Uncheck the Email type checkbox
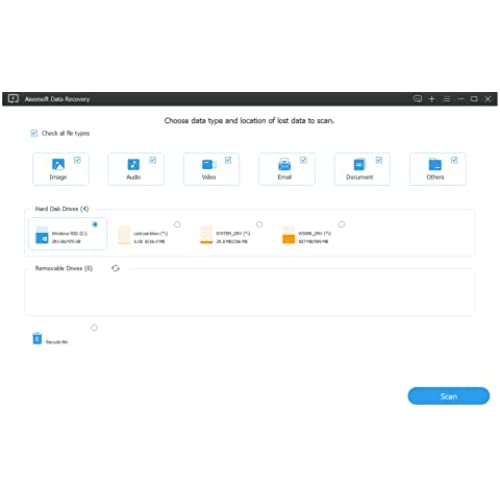 303,160
